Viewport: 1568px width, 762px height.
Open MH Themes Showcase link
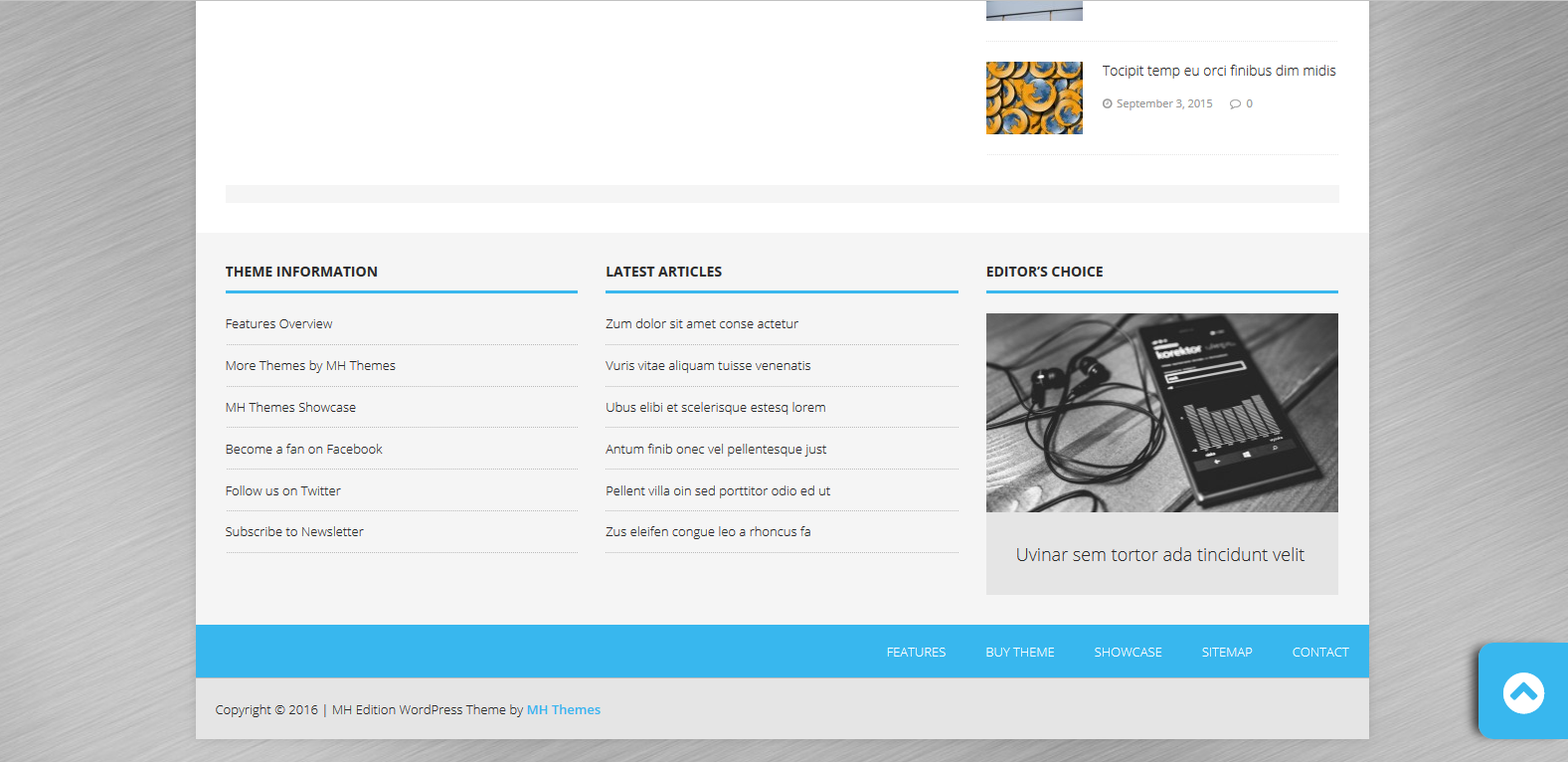point(290,408)
